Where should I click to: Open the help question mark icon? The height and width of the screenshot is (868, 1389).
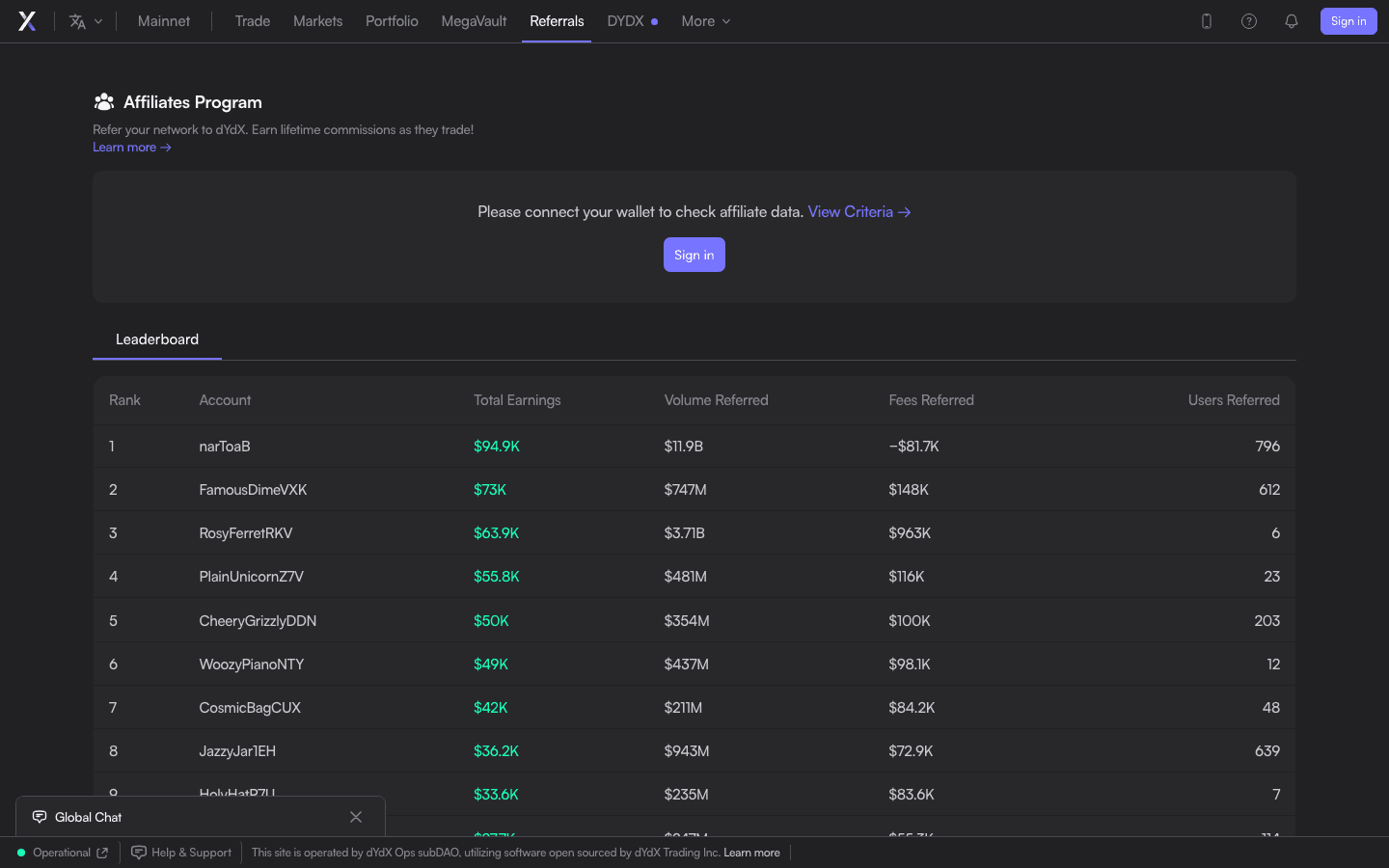point(1249,21)
